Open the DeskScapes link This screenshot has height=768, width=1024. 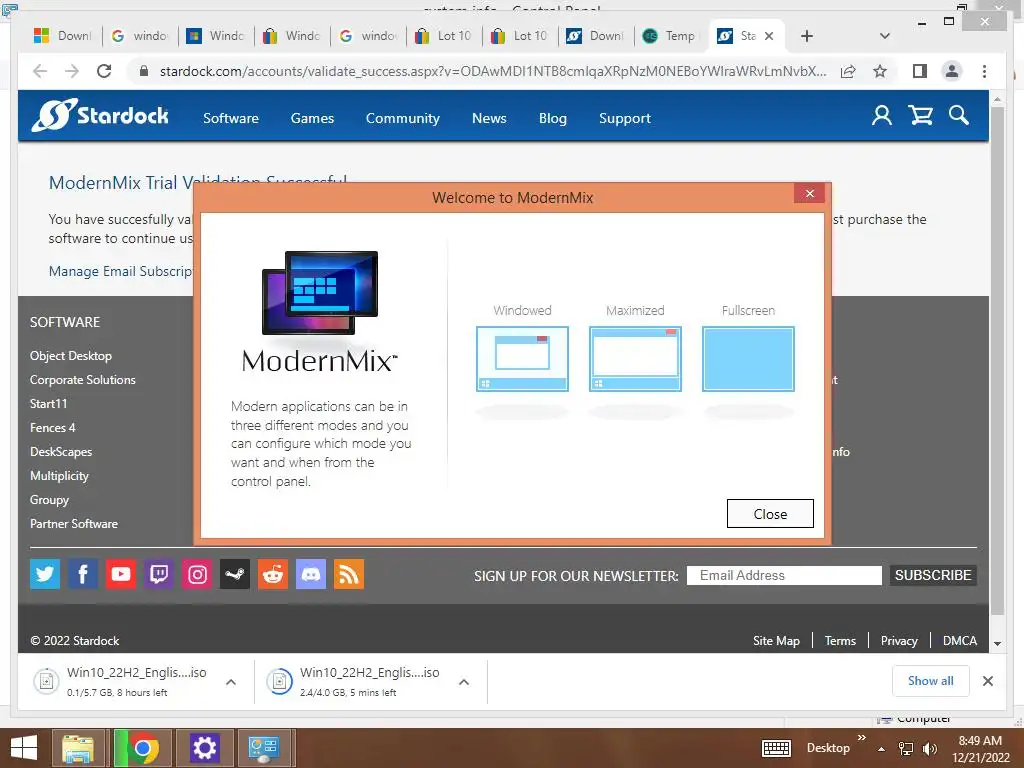[61, 452]
